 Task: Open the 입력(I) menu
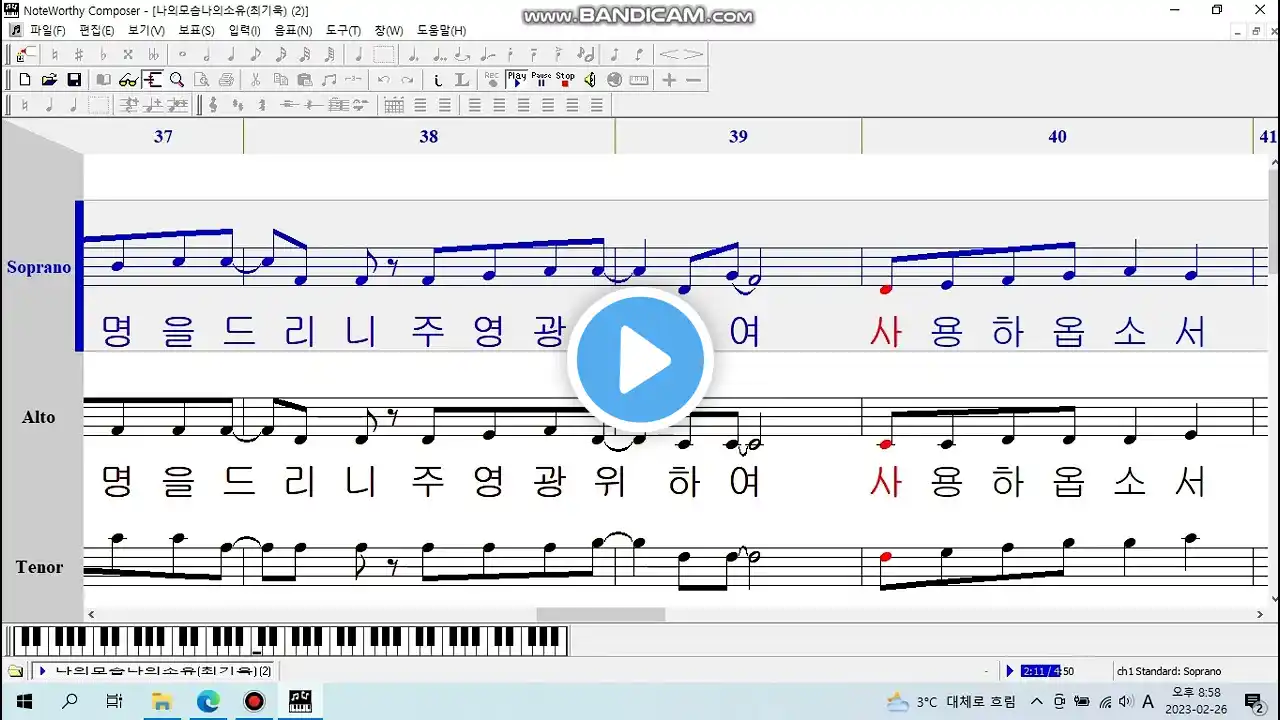[x=245, y=30]
